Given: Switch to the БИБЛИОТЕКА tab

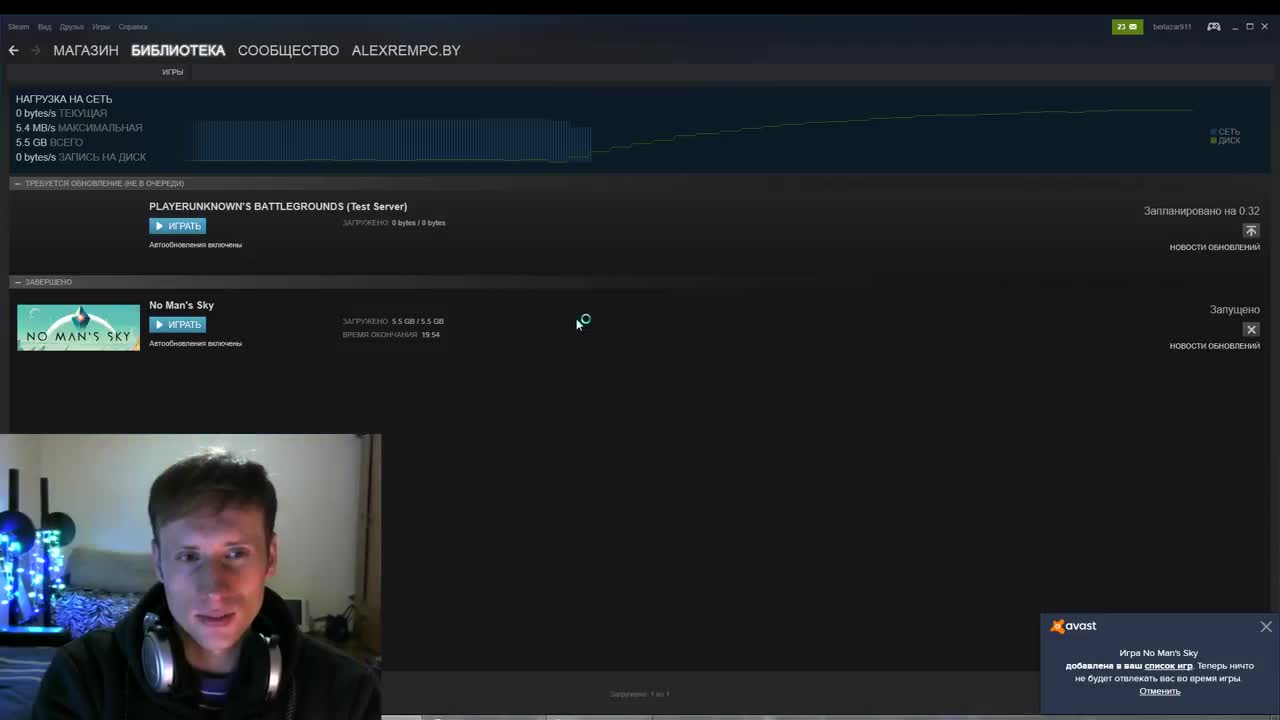Looking at the screenshot, I should (x=178, y=50).
